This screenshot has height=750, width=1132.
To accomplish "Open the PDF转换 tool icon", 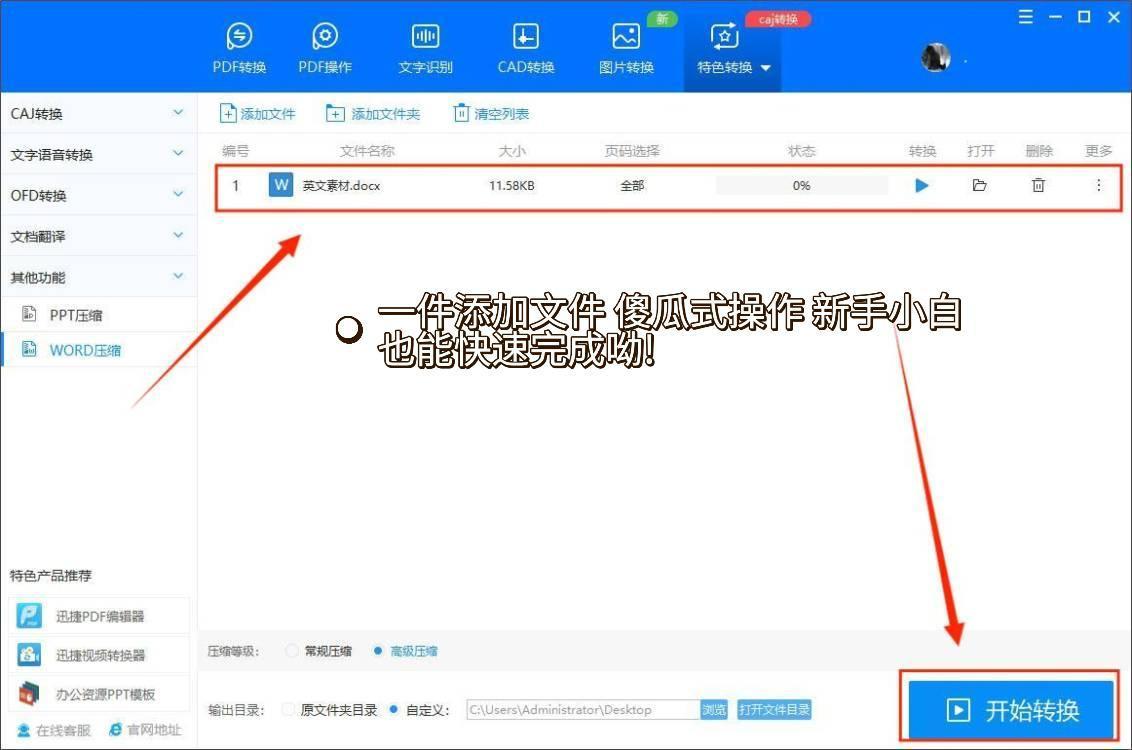I will [239, 35].
